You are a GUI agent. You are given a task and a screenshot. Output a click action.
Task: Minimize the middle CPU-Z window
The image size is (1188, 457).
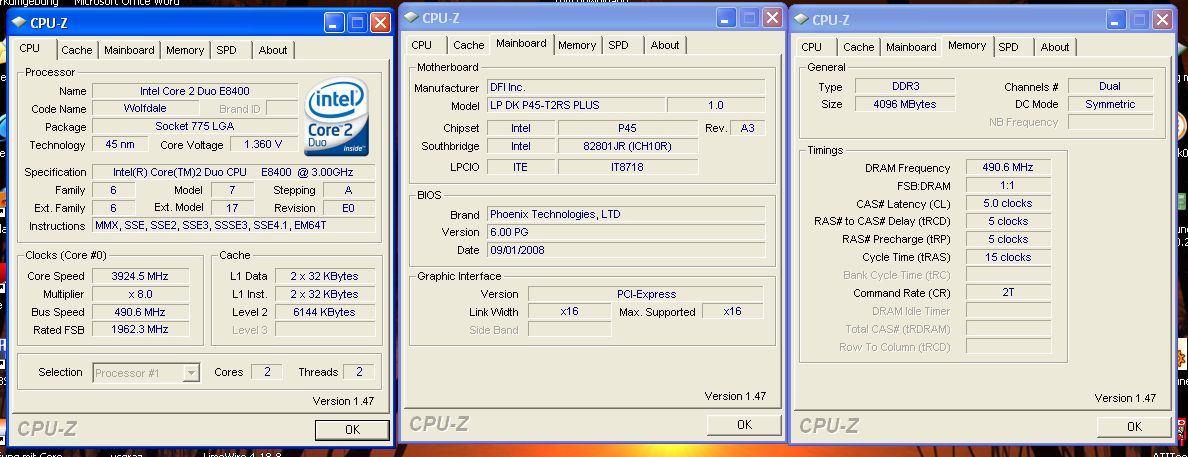pyautogui.click(x=726, y=17)
